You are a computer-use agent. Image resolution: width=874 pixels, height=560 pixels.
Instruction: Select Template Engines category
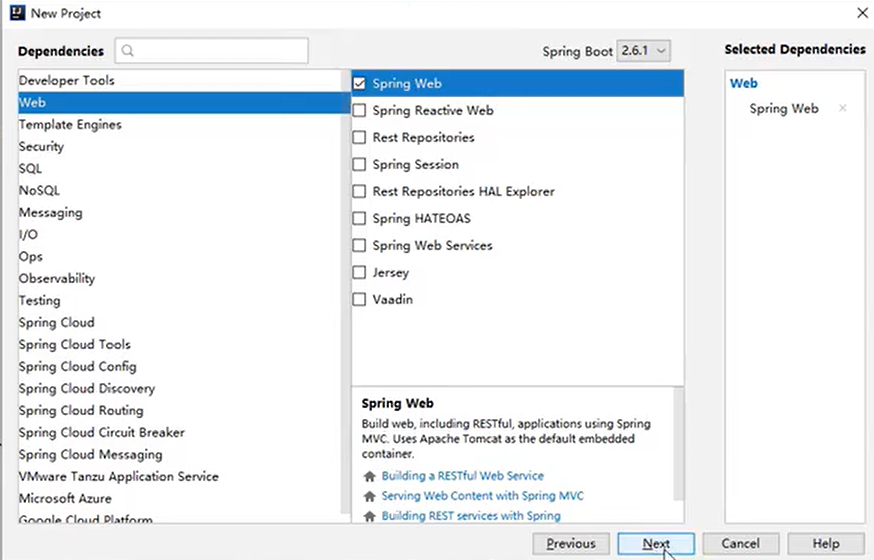pos(179,124)
